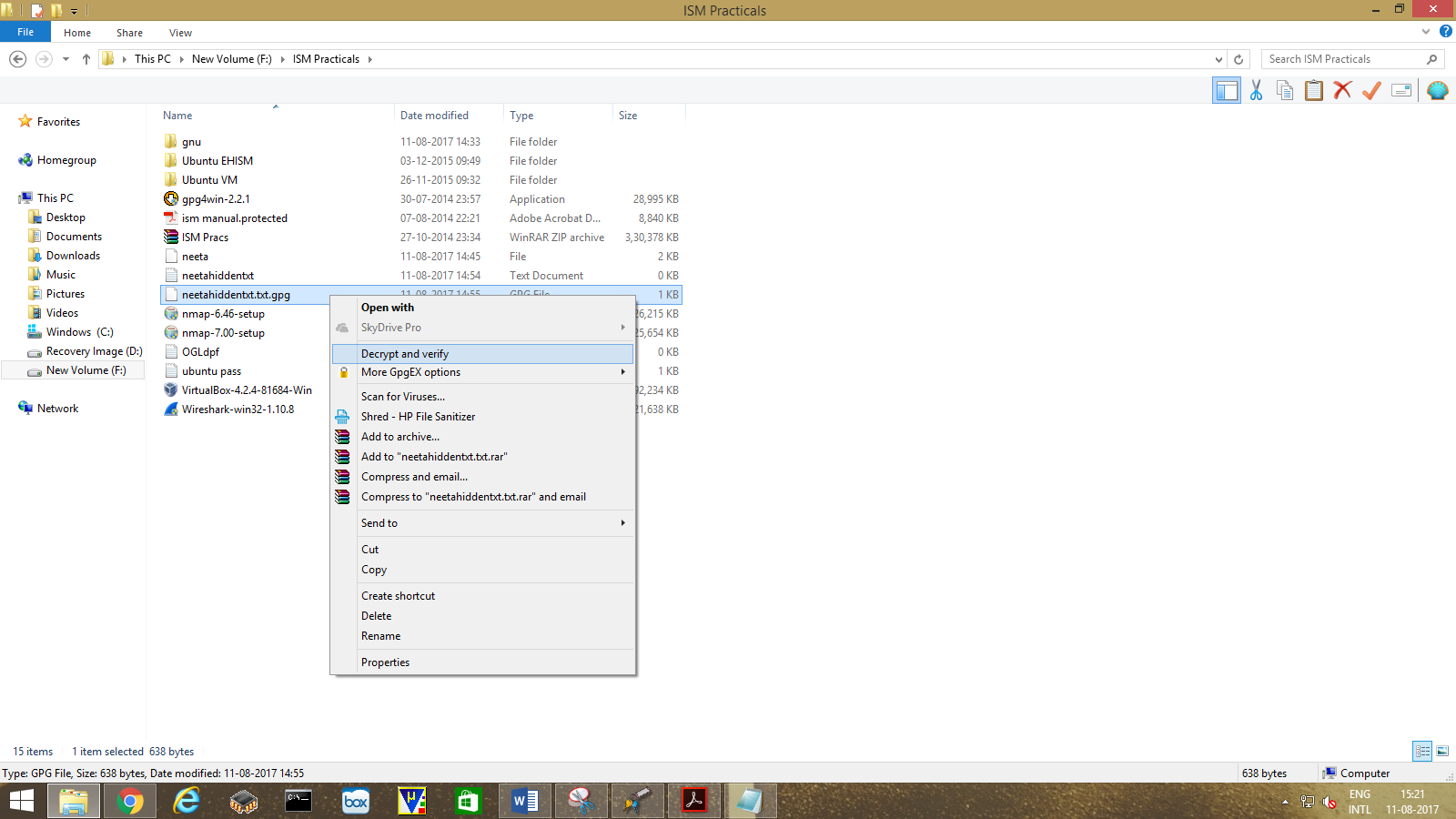Screen dimensions: 1456x819
Task: Click the Copy toolbar icon
Action: (x=1285, y=90)
